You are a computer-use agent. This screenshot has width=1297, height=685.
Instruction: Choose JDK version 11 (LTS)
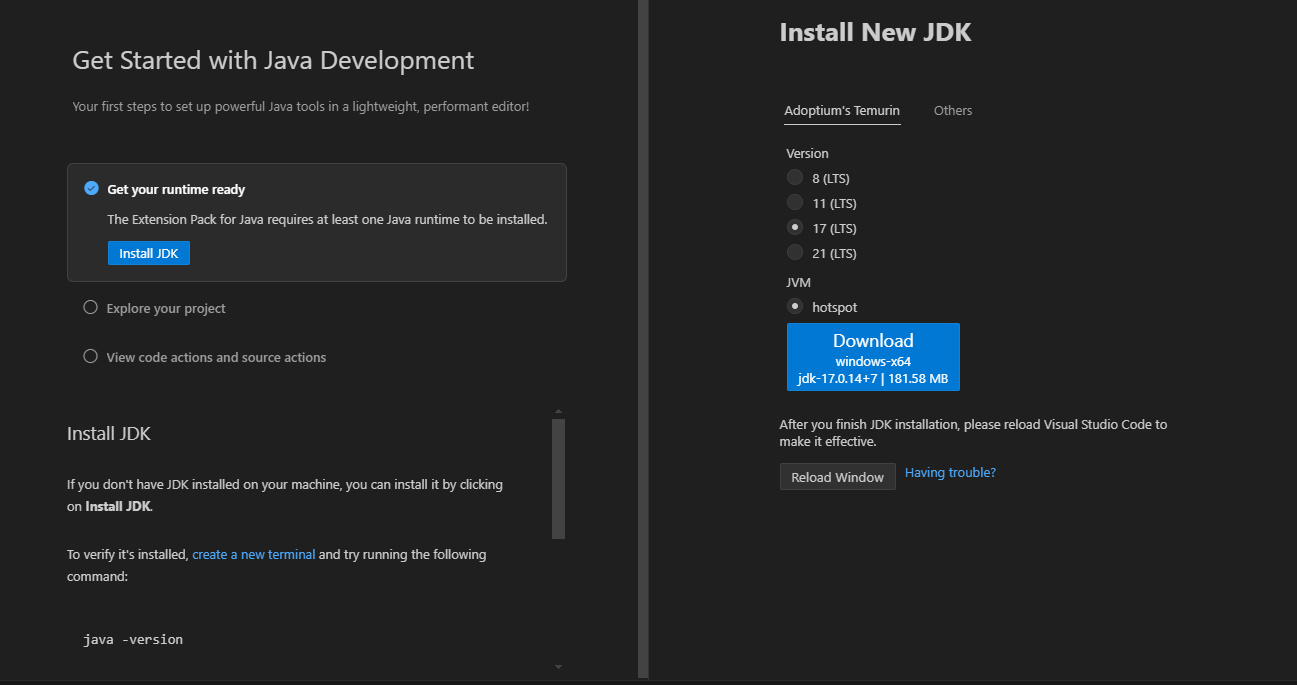795,202
